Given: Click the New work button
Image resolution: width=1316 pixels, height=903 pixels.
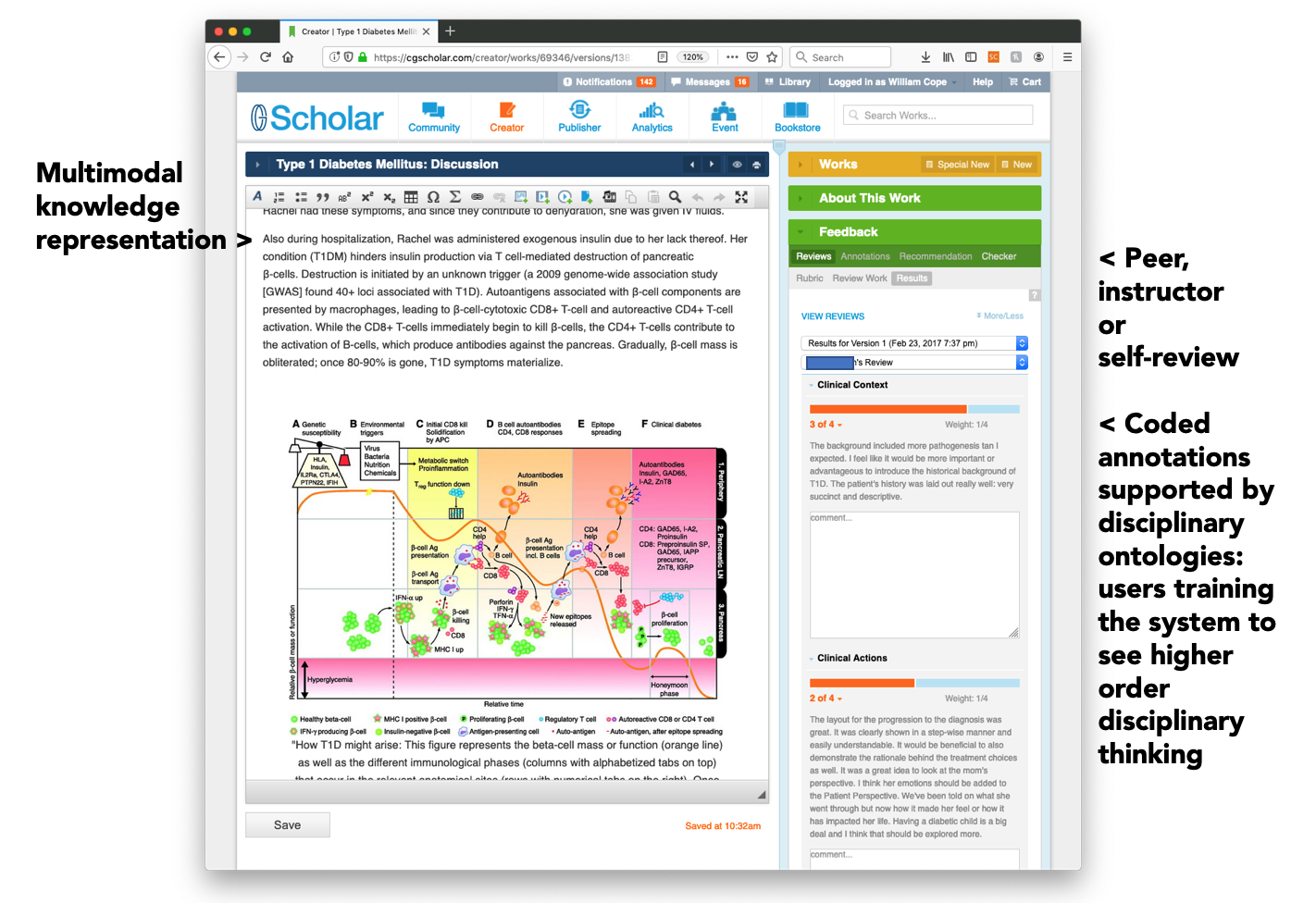Looking at the screenshot, I should (1016, 165).
